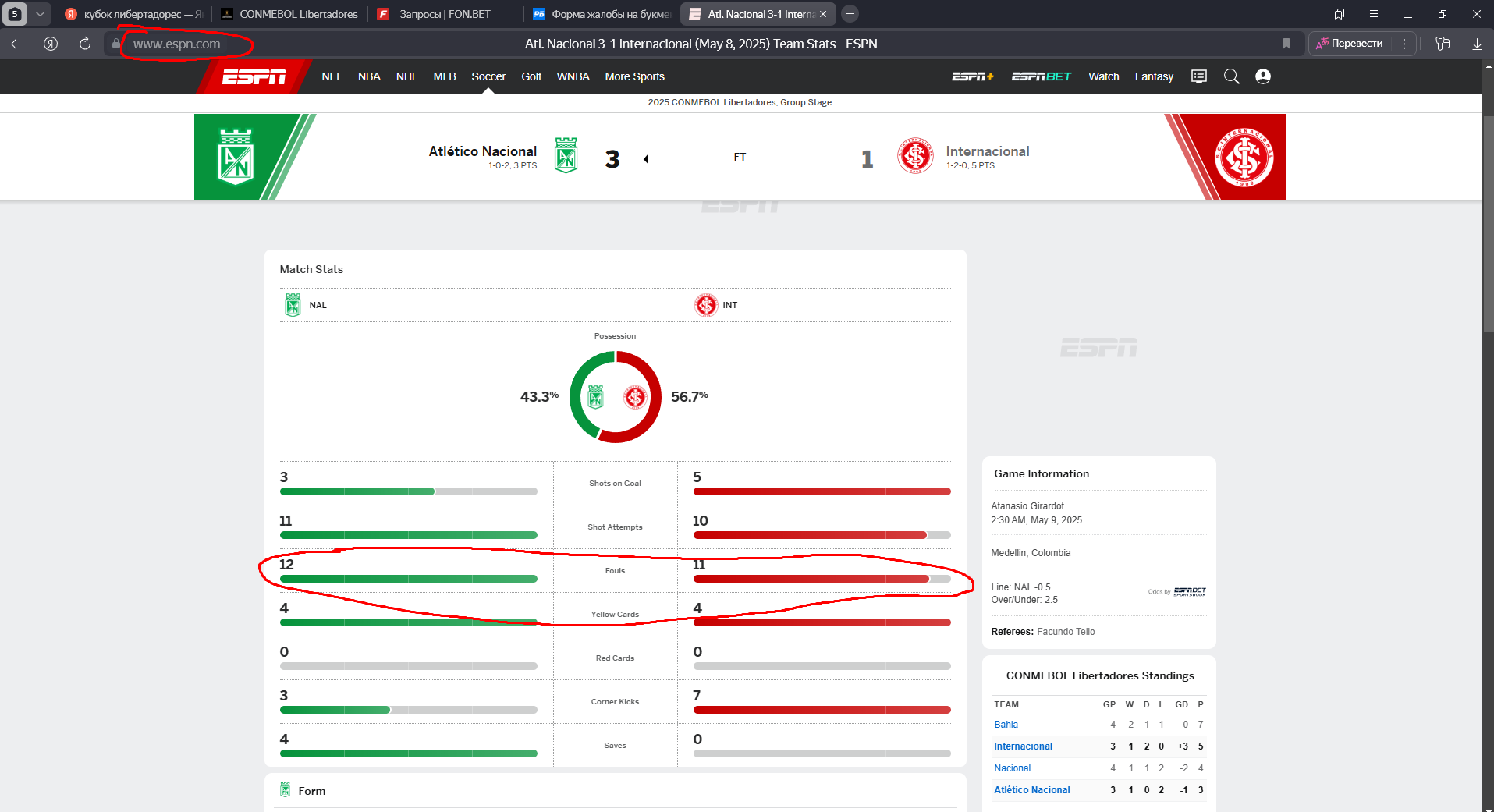This screenshot has width=1494, height=812.
Task: Open Atlético Nacional in standings table
Action: point(1031,790)
